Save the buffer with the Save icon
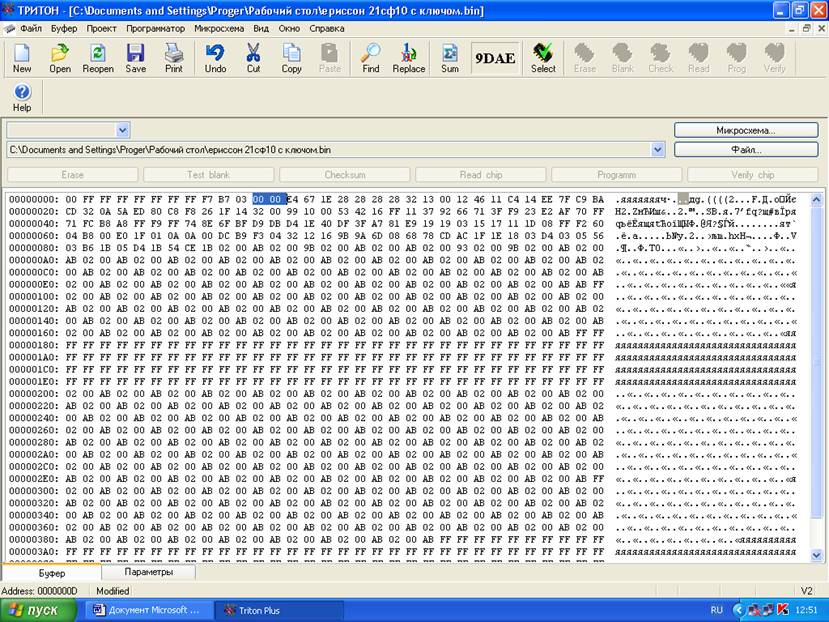Viewport: 829px width, 622px height. pyautogui.click(x=136, y=58)
